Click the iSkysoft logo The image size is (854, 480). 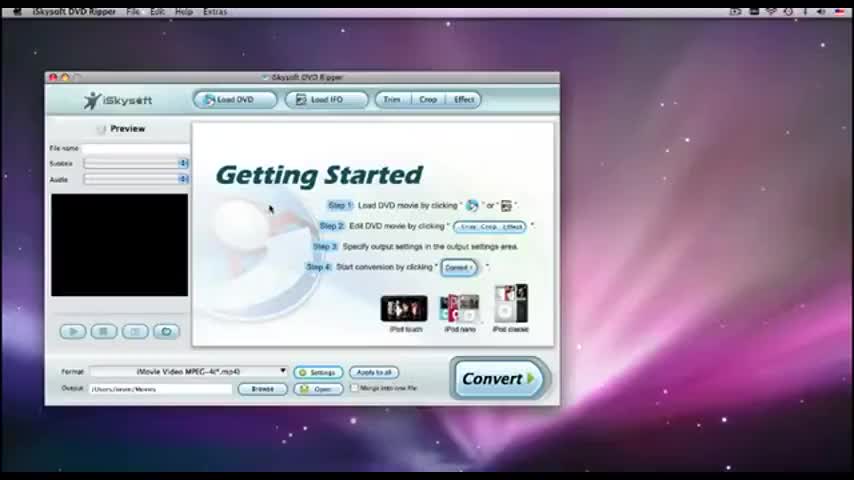(x=118, y=100)
